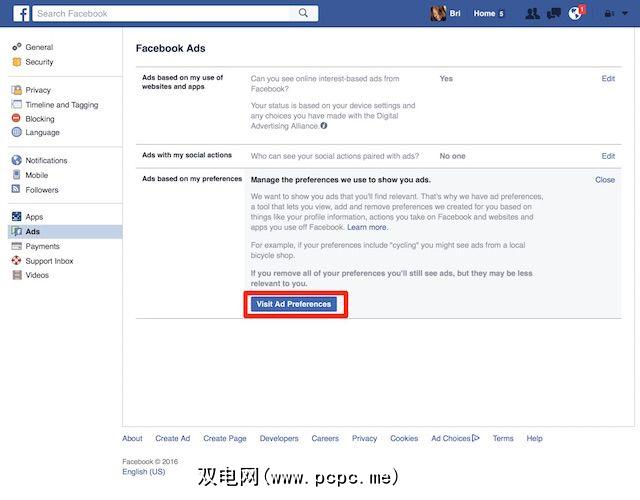
Task: Click the sidebar Notifications globe icon
Action: pos(17,160)
